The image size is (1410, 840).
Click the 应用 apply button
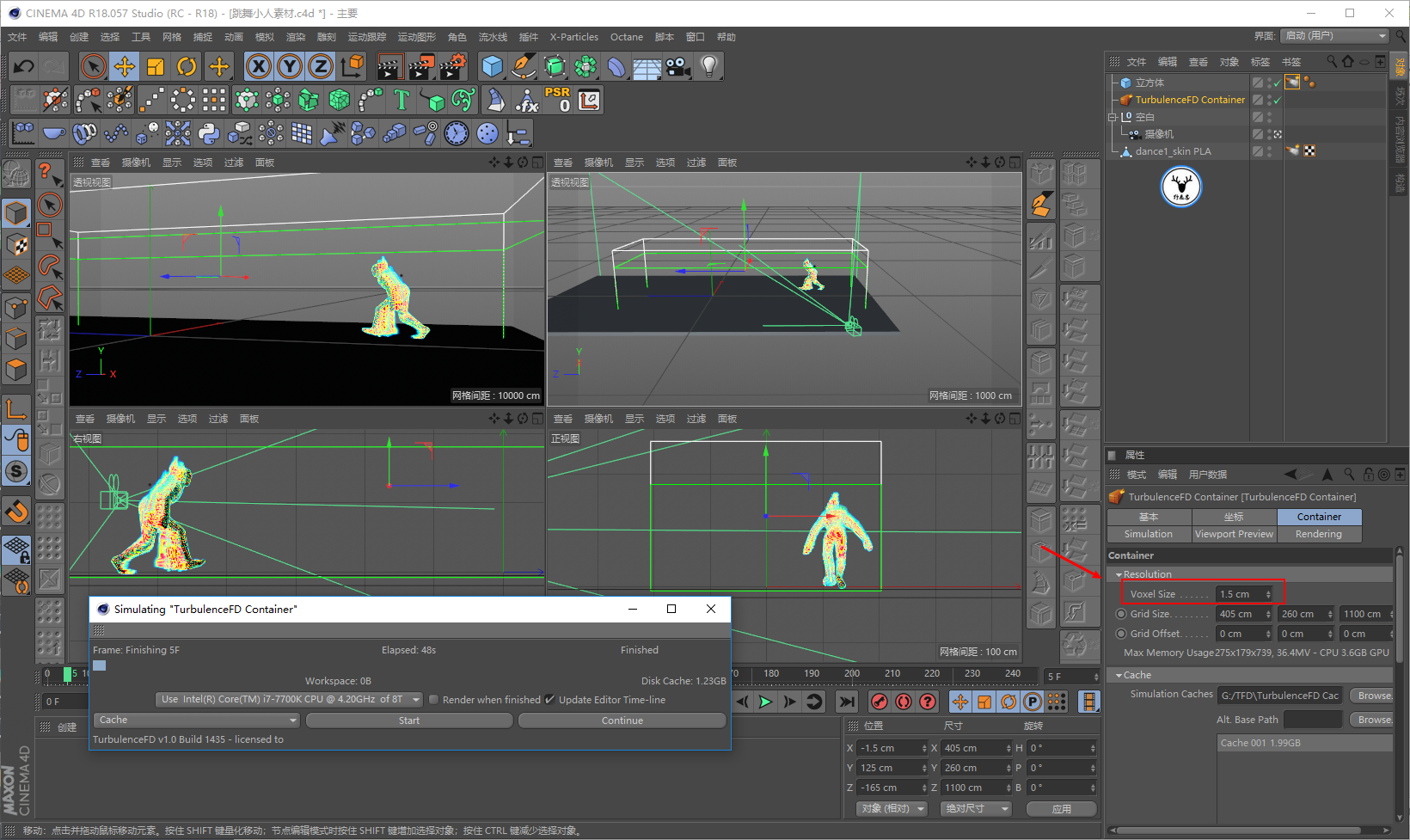(1062, 809)
